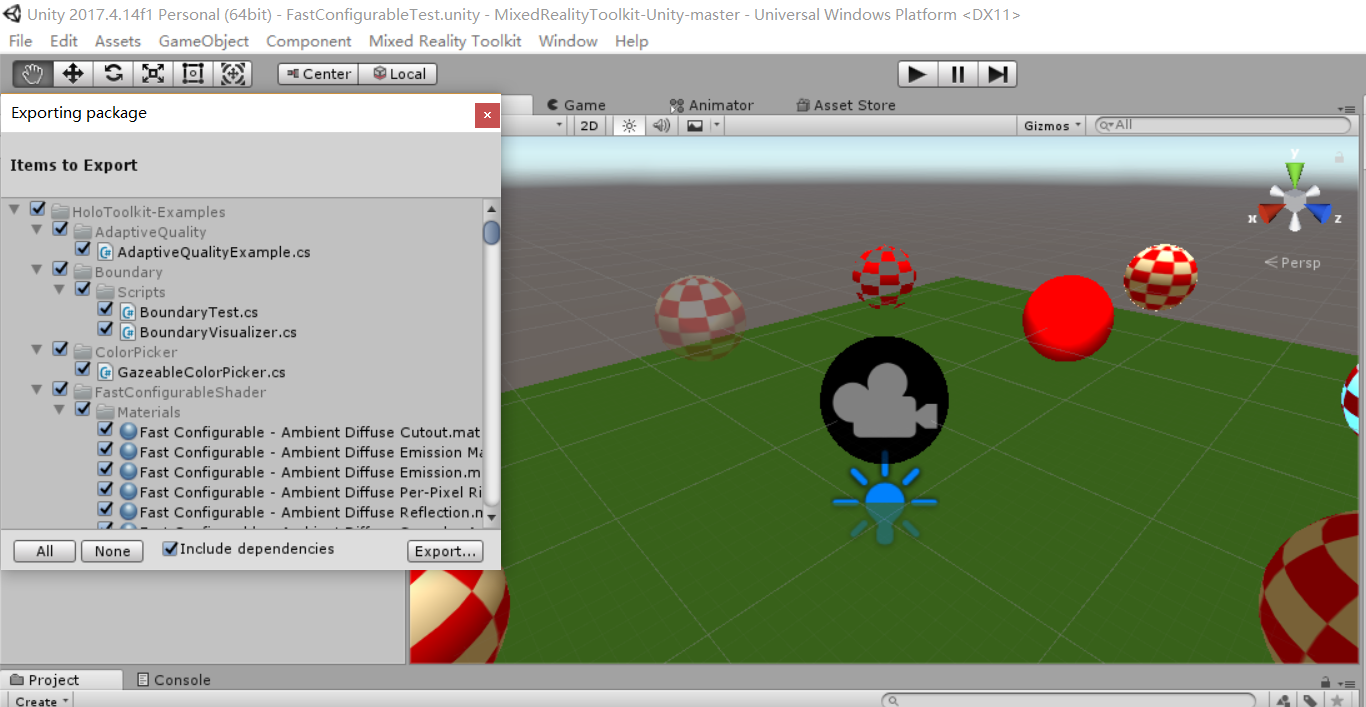Click the blue Z axis cone
The width and height of the screenshot is (1366, 707).
(1320, 213)
